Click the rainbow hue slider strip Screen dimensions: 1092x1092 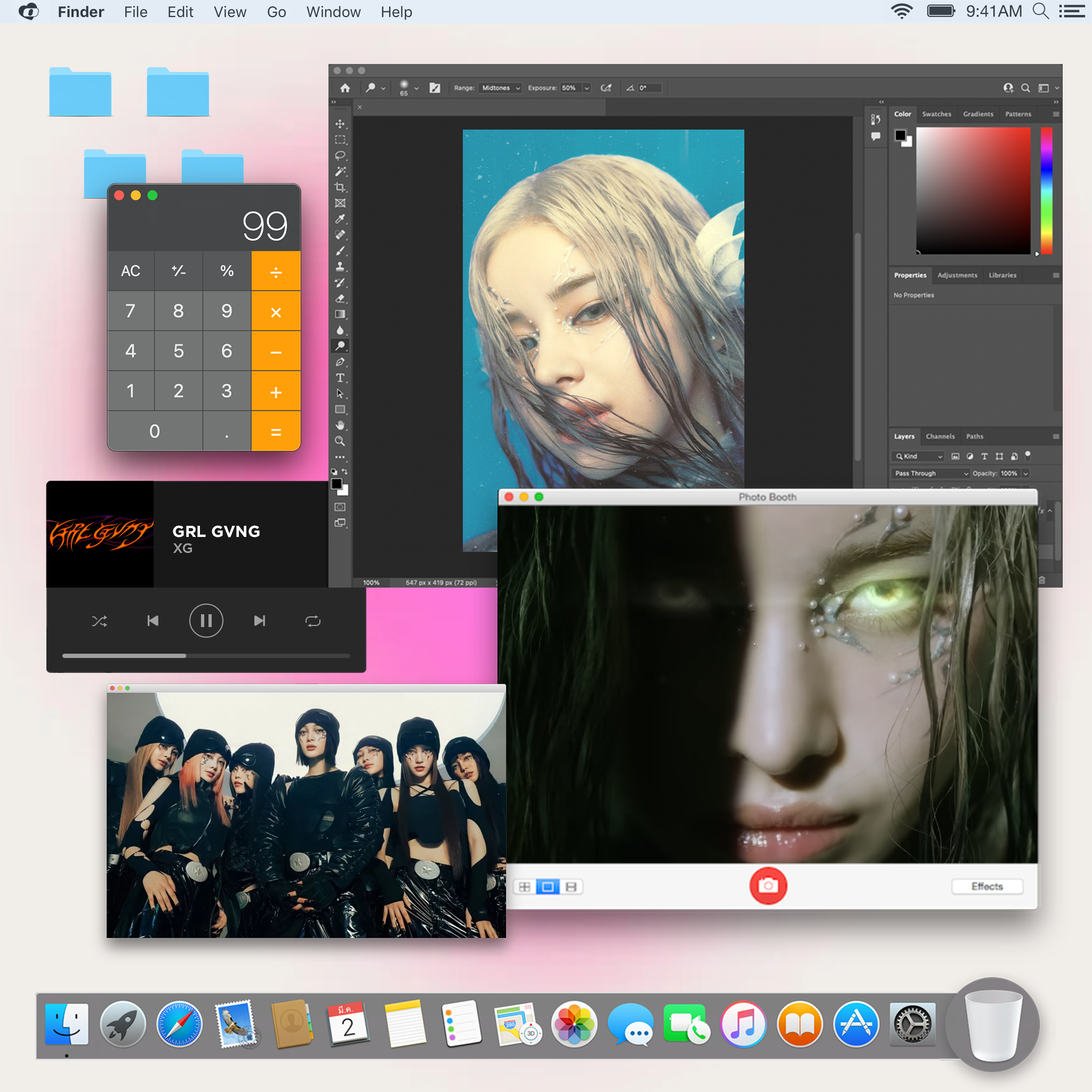click(1046, 190)
